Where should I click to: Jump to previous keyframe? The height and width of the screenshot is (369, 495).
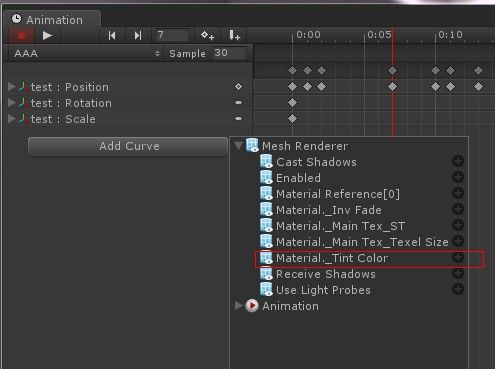(x=112, y=35)
